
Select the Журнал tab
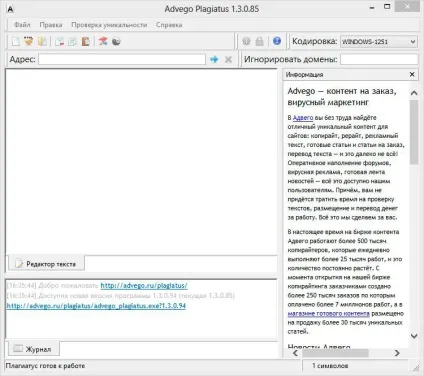coord(33,349)
